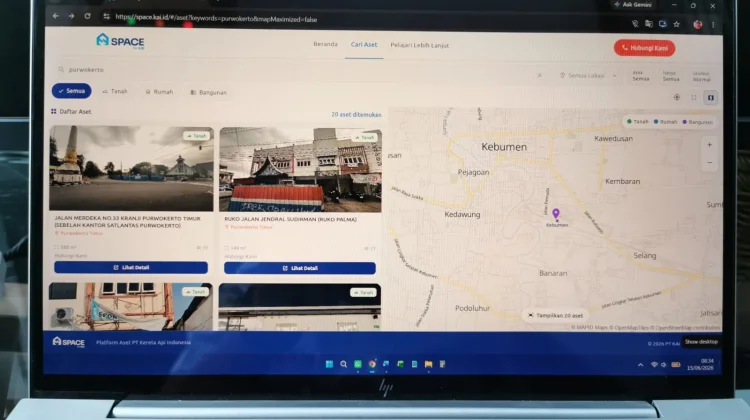
Task: Open the Urutan Normal sort dropdown
Action: pos(701,77)
